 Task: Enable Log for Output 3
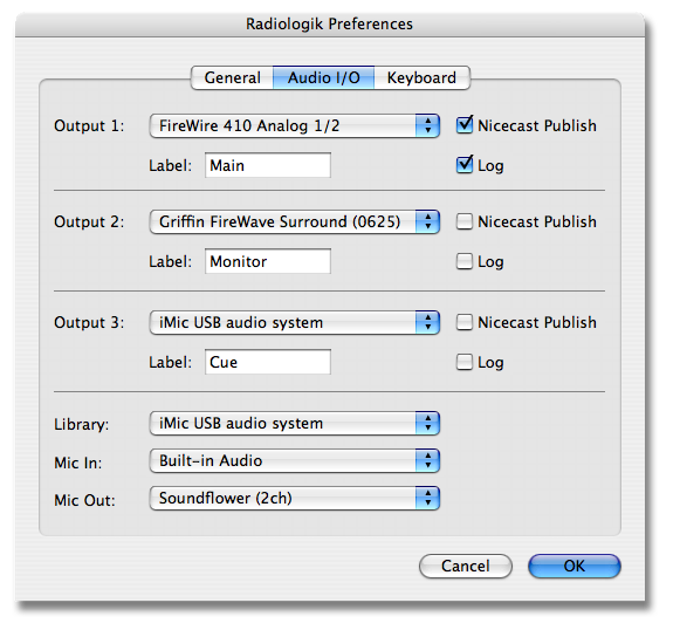(464, 363)
